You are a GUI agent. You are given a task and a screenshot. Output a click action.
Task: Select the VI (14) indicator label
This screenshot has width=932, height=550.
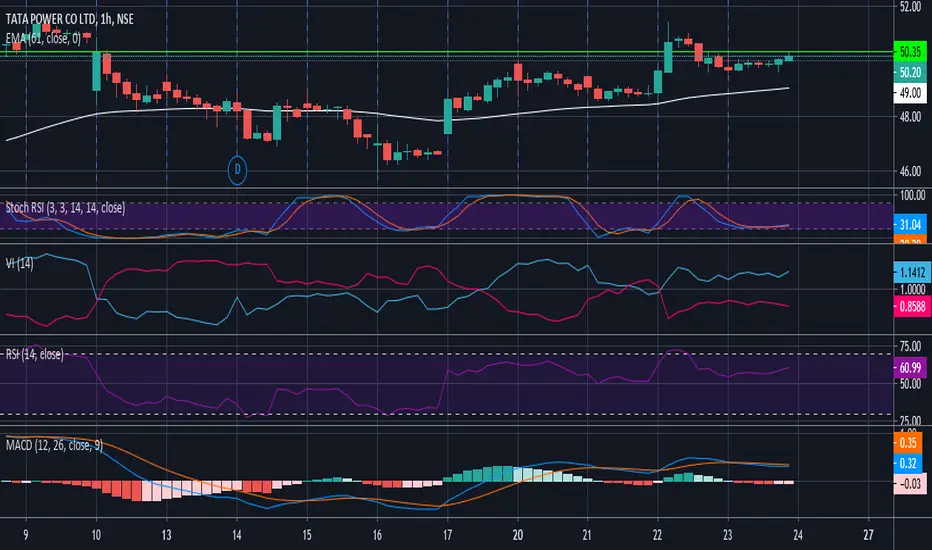(x=20, y=263)
